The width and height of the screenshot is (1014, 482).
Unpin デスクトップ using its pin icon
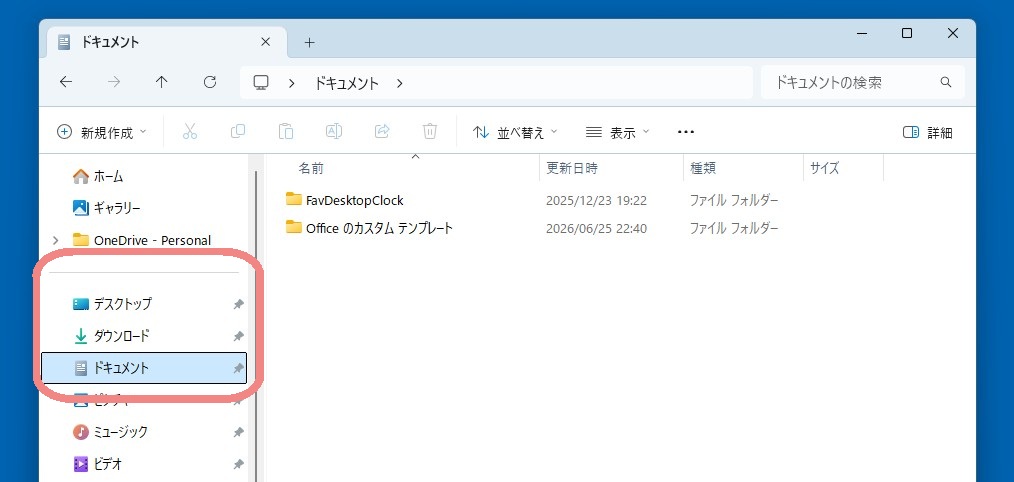239,304
